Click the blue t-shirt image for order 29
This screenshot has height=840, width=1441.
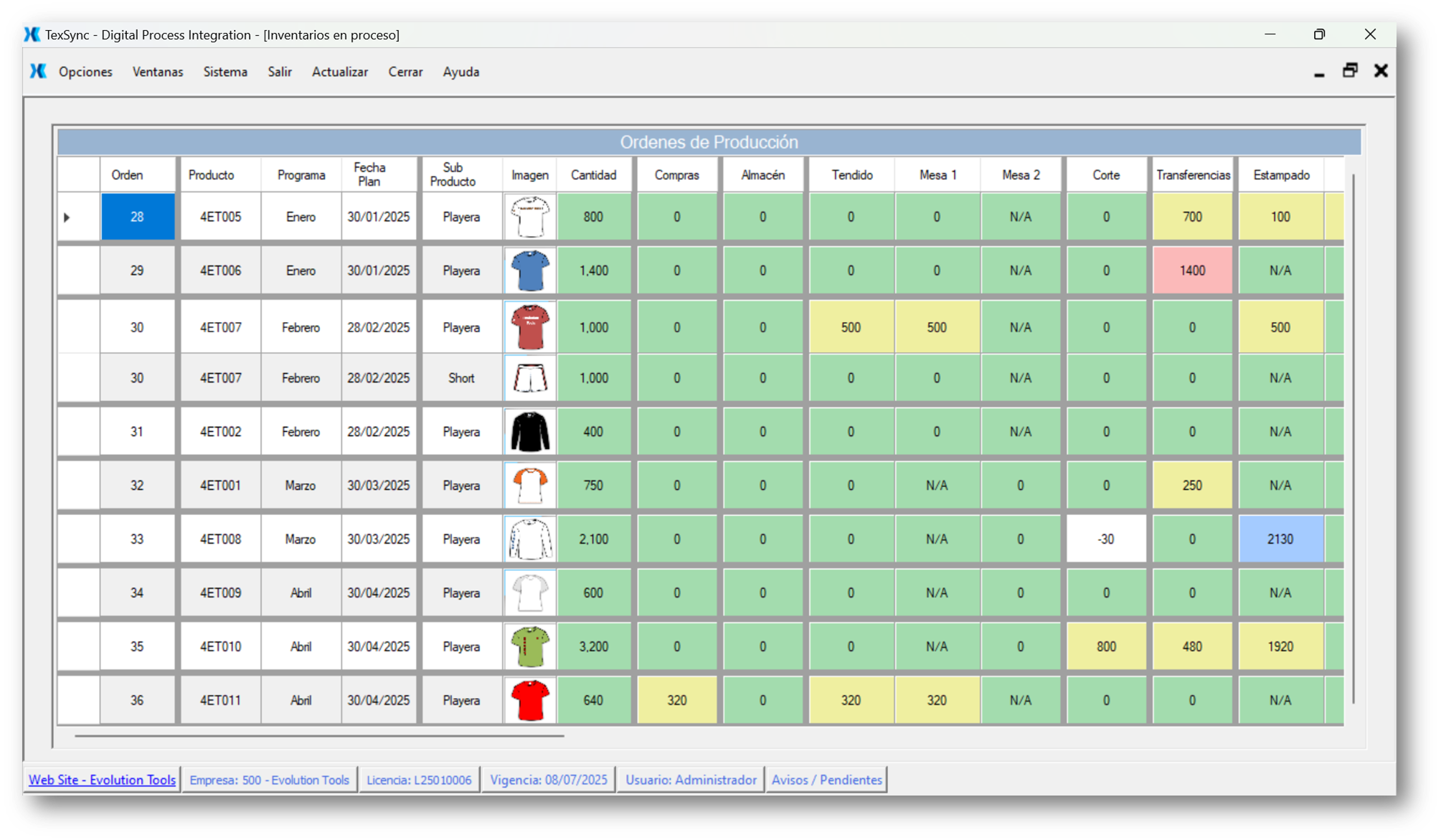[530, 270]
